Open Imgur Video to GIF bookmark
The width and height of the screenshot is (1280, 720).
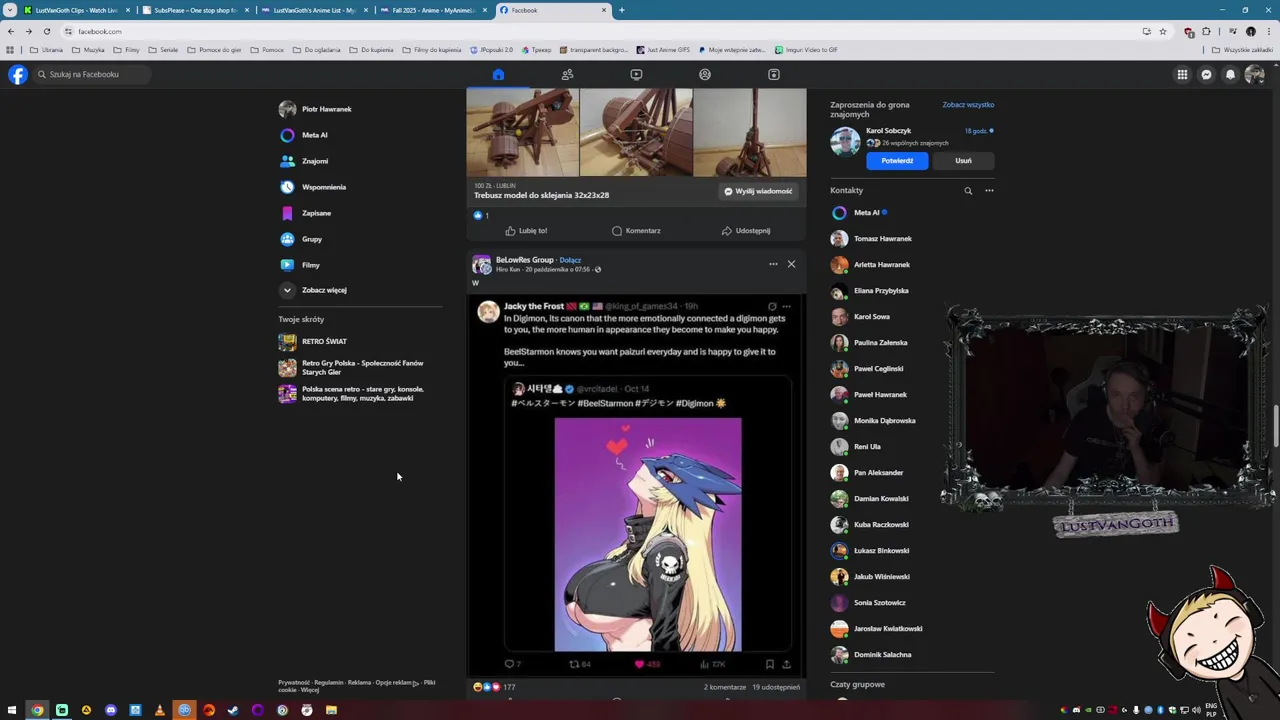pyautogui.click(x=806, y=50)
